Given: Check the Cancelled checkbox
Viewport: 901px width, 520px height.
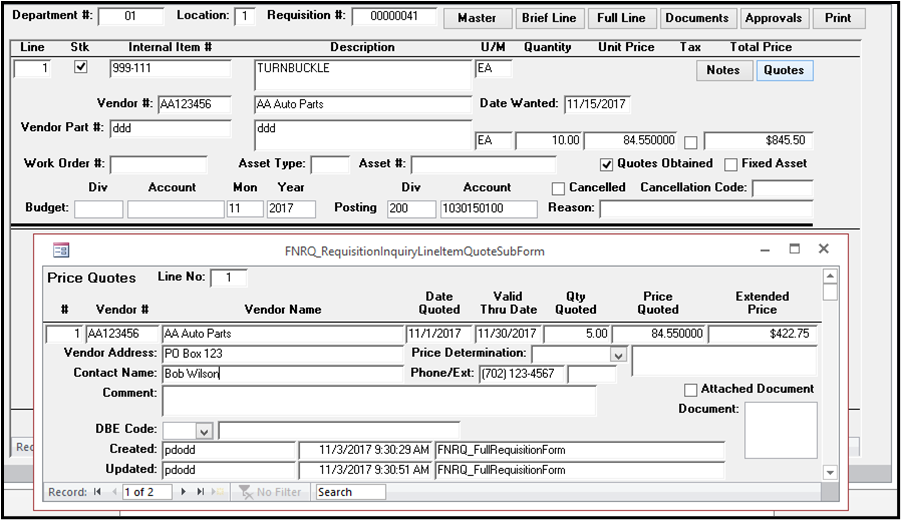Looking at the screenshot, I should 557,188.
